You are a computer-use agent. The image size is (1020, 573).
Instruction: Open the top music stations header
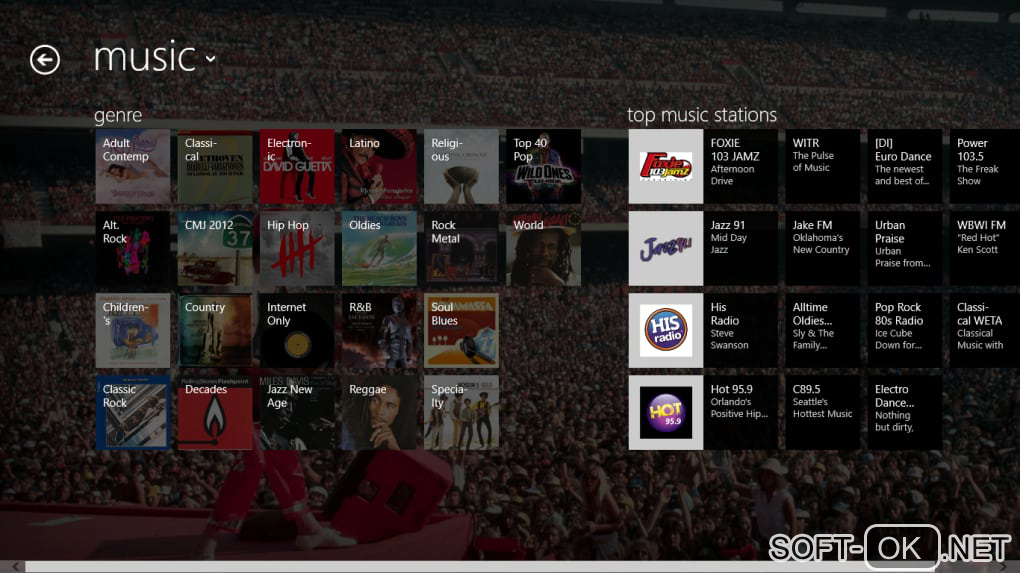point(701,115)
